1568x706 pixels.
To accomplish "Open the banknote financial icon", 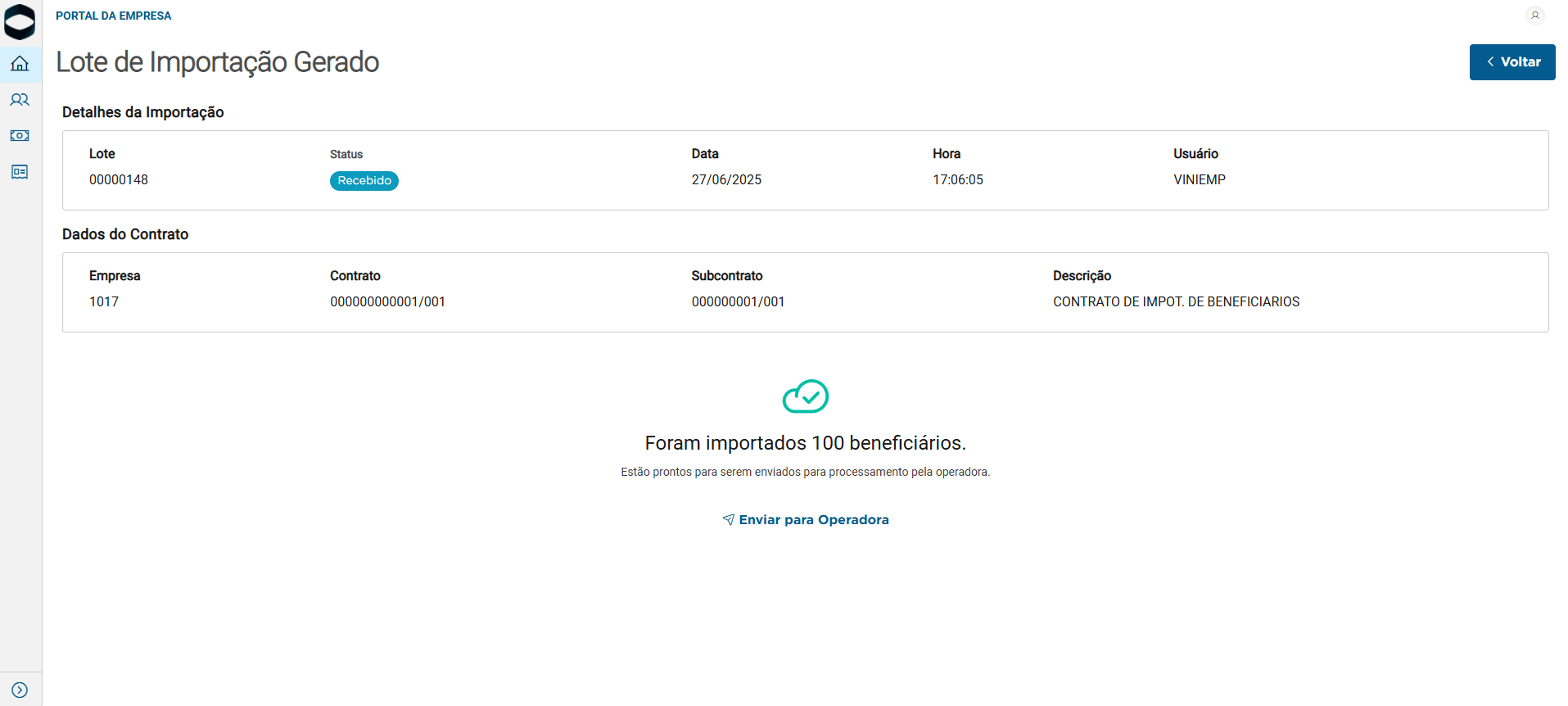I will pyautogui.click(x=20, y=136).
